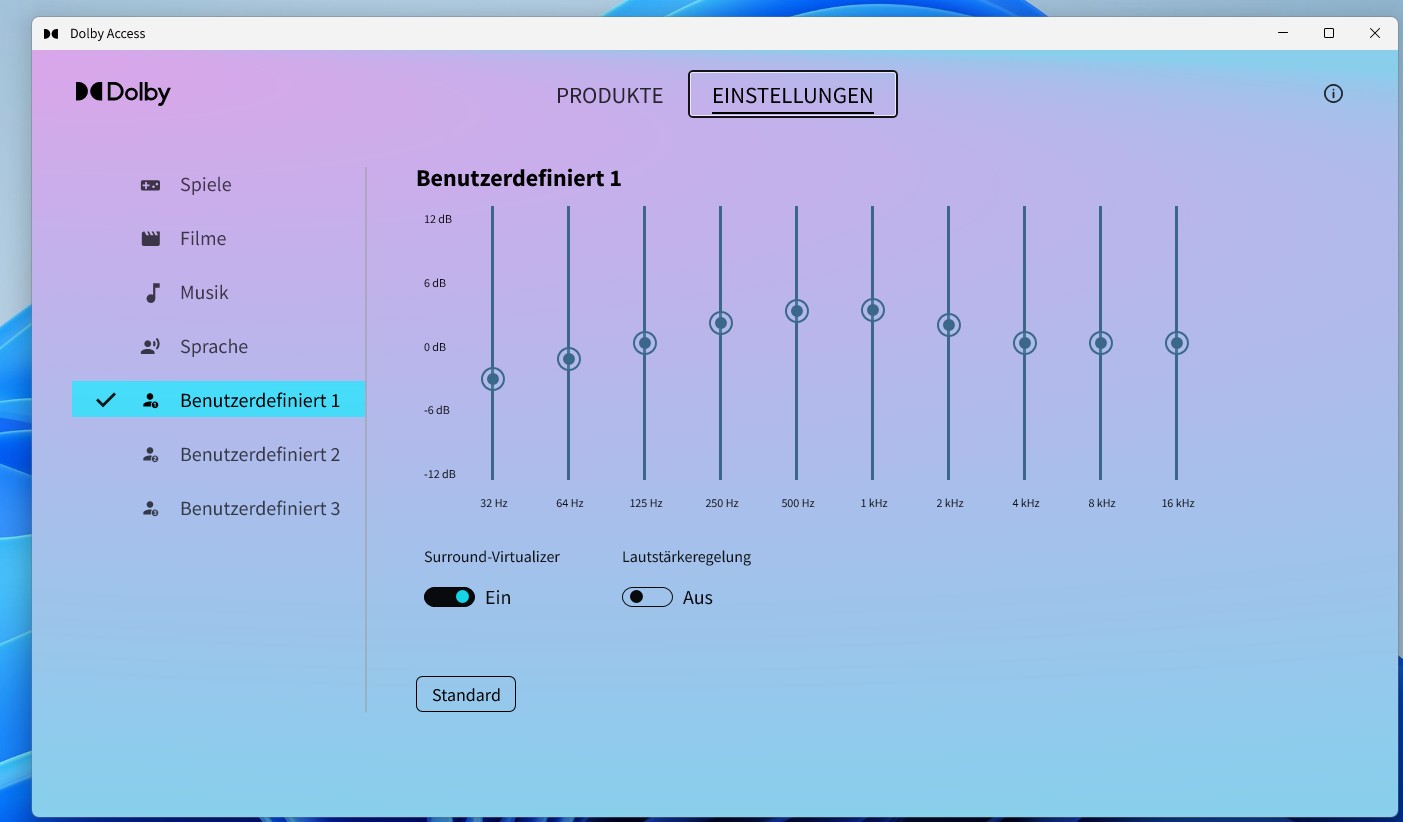Click the 32 Hz slider handle

pos(492,379)
